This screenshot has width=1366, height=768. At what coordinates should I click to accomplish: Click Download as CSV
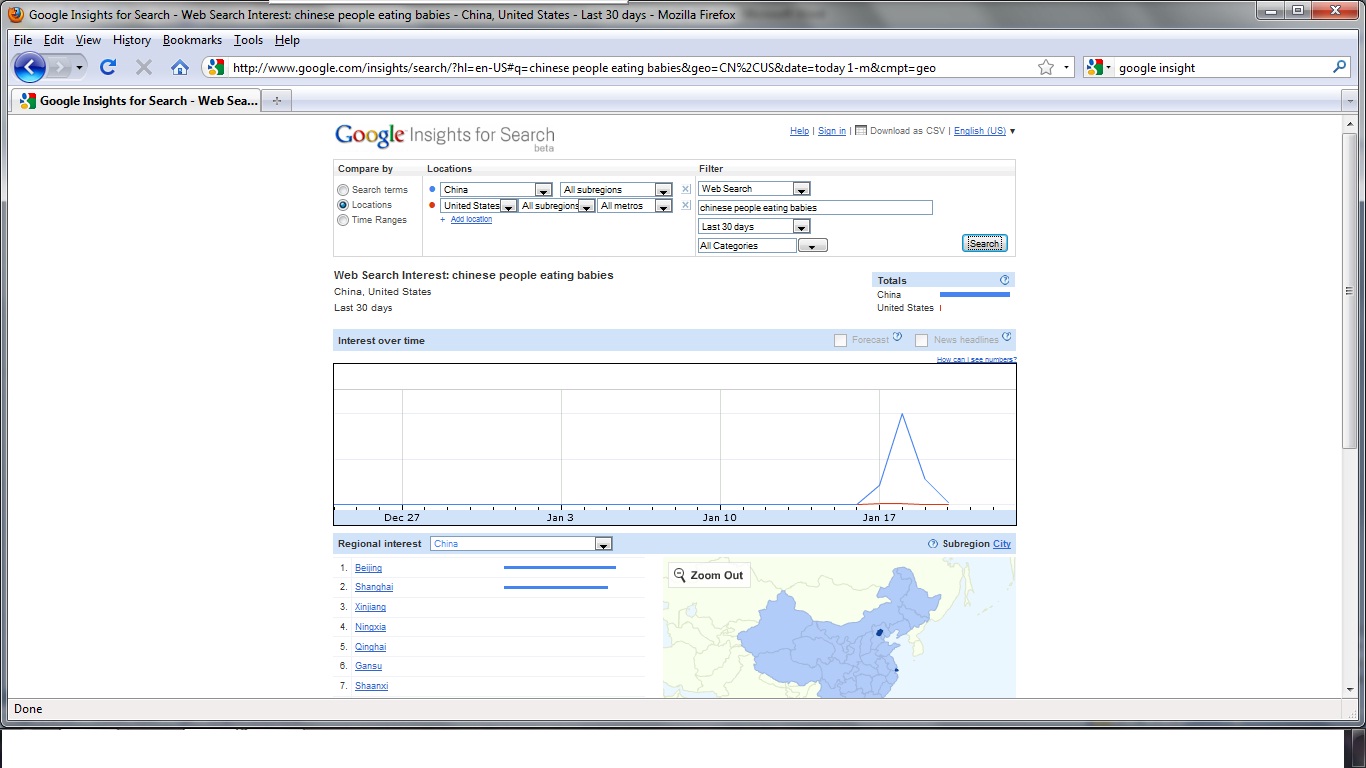point(900,131)
